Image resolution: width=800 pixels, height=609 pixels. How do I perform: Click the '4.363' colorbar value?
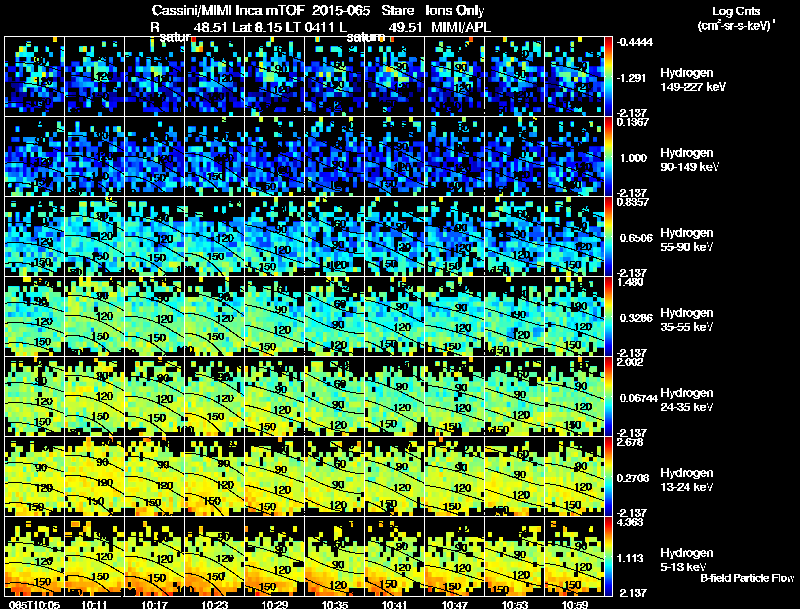(630, 522)
